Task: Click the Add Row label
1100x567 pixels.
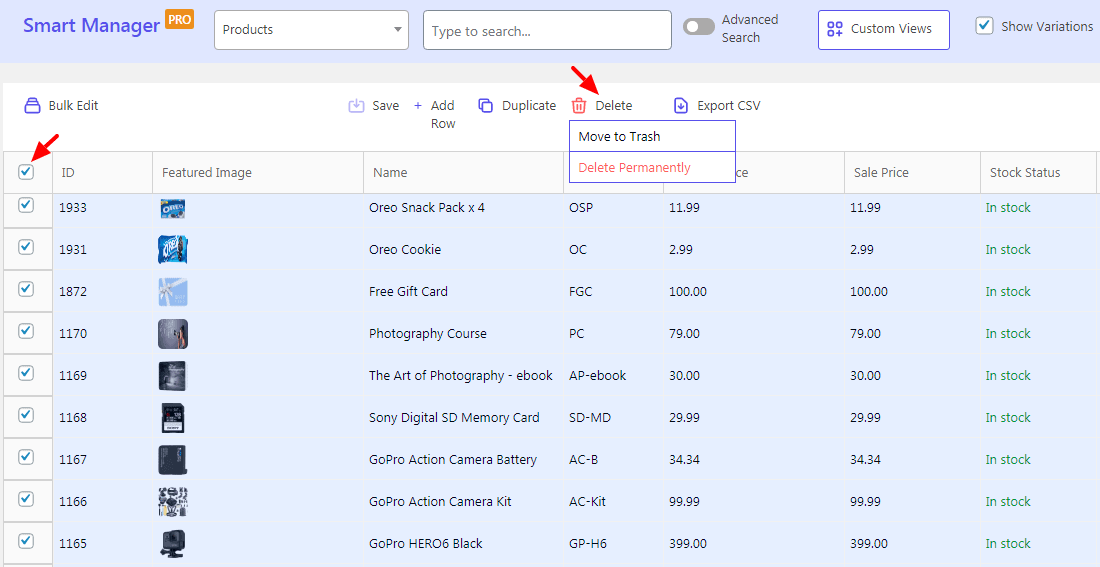Action: point(443,114)
